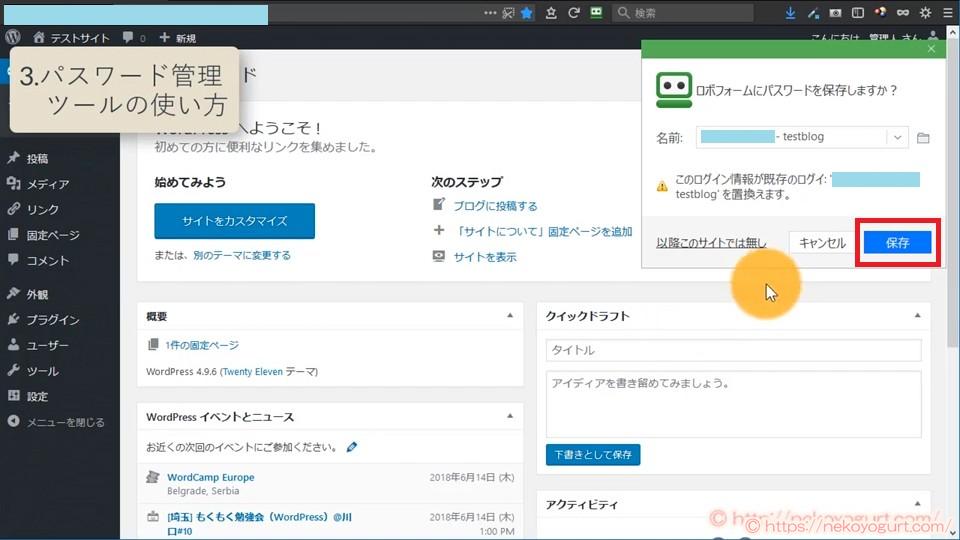Open the プラグイン menu in sidebar
Screen dimensions: 960x540
click(x=52, y=320)
